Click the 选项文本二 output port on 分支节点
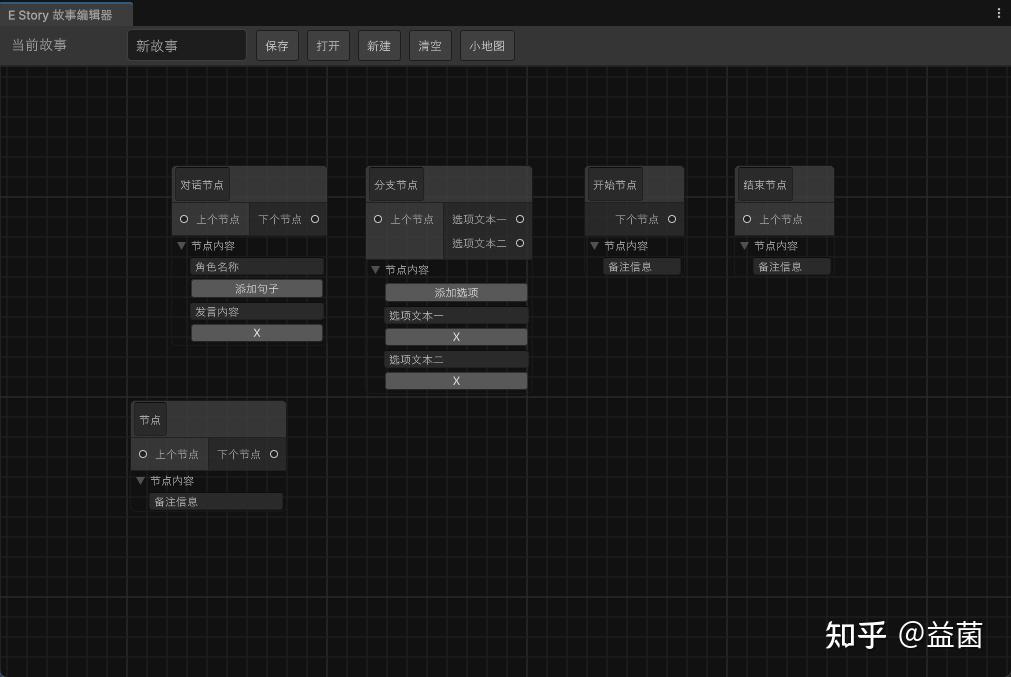Image resolution: width=1011 pixels, height=677 pixels. pyautogui.click(x=520, y=242)
